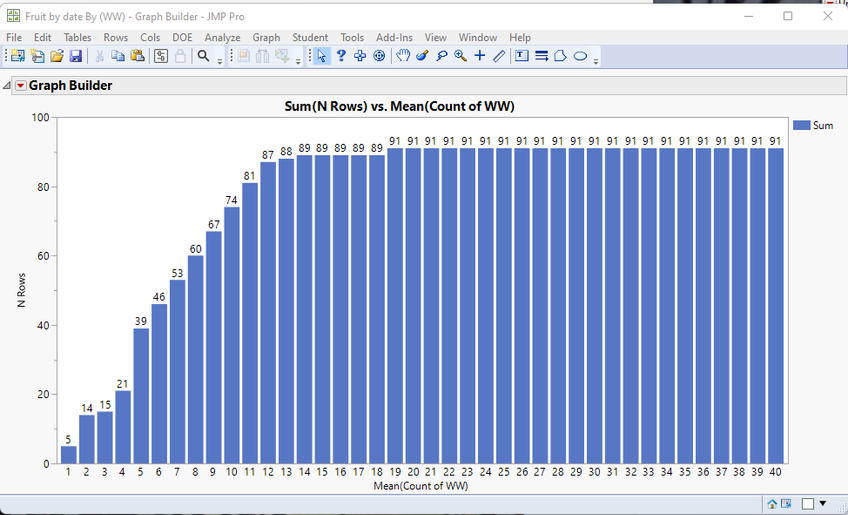Open the Add-Ins menu

(395, 37)
